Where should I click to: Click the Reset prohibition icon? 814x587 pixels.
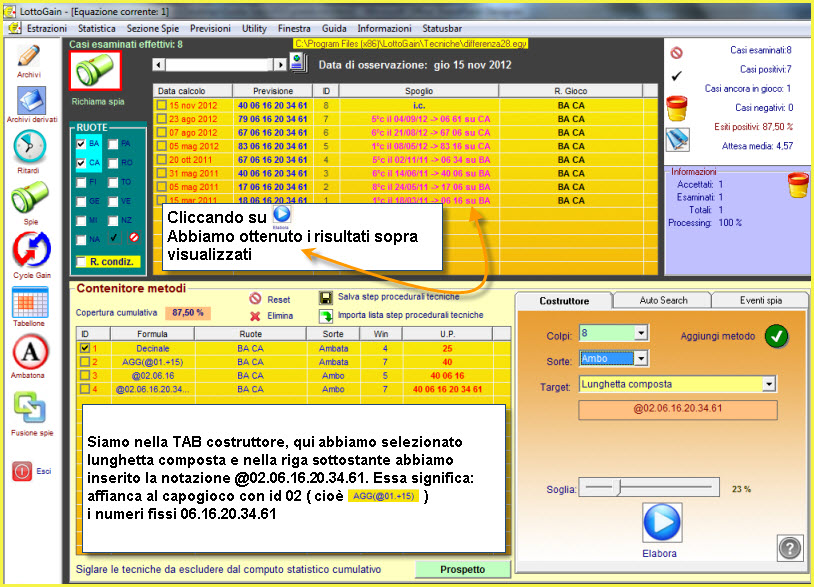(x=255, y=298)
